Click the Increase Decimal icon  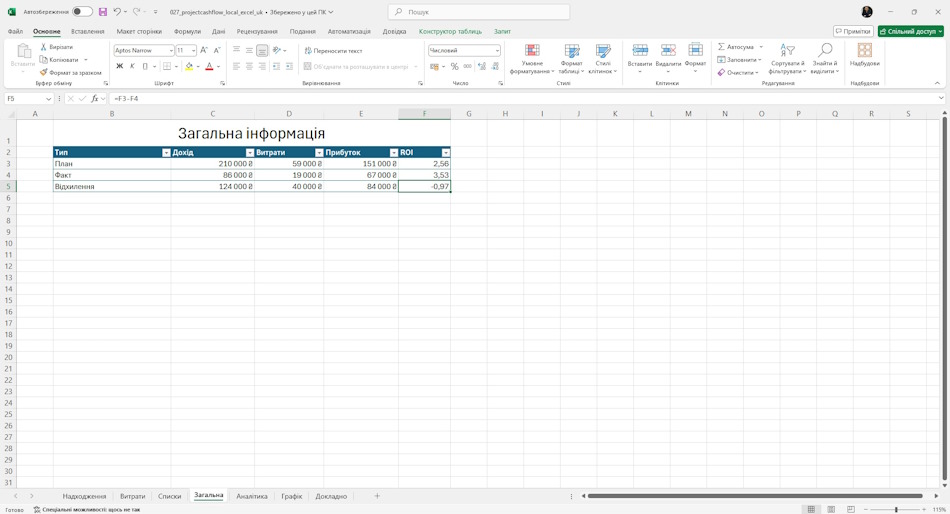pyautogui.click(x=482, y=67)
